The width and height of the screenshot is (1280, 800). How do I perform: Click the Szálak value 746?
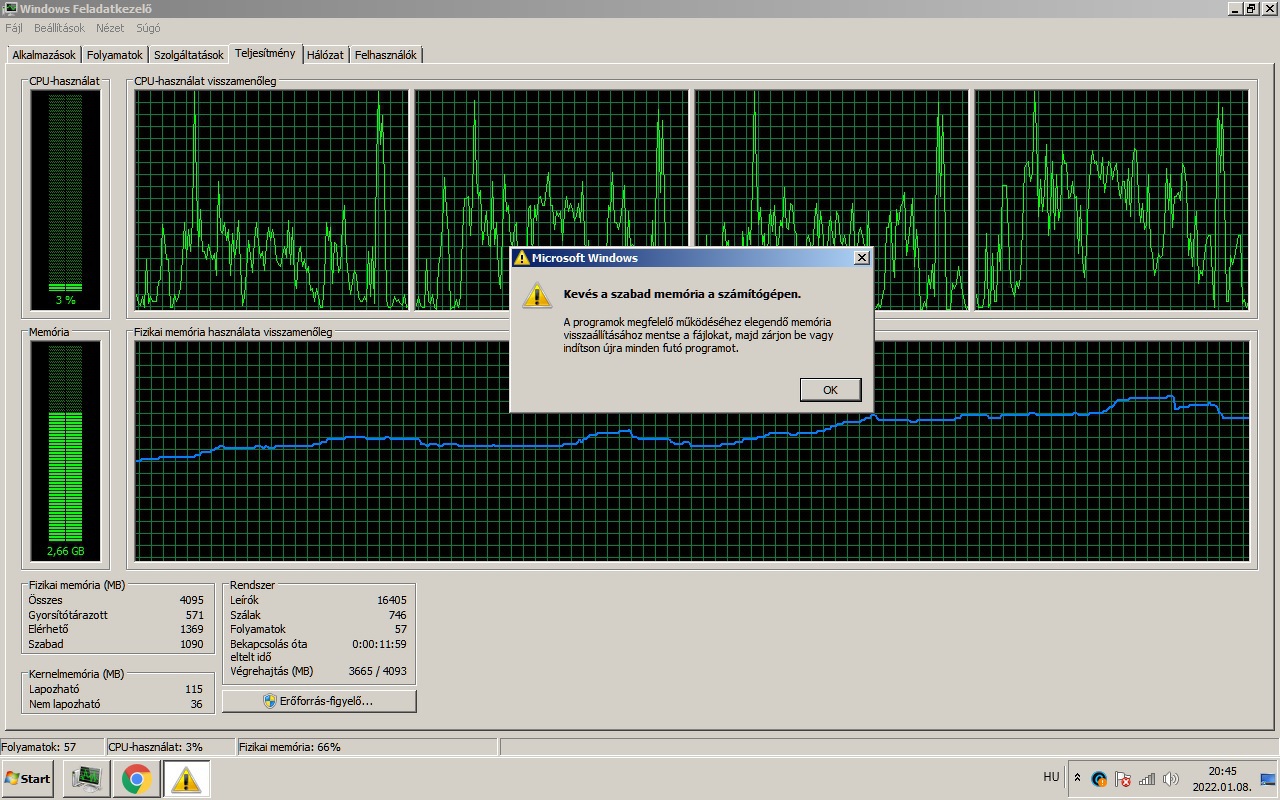pyautogui.click(x=397, y=615)
